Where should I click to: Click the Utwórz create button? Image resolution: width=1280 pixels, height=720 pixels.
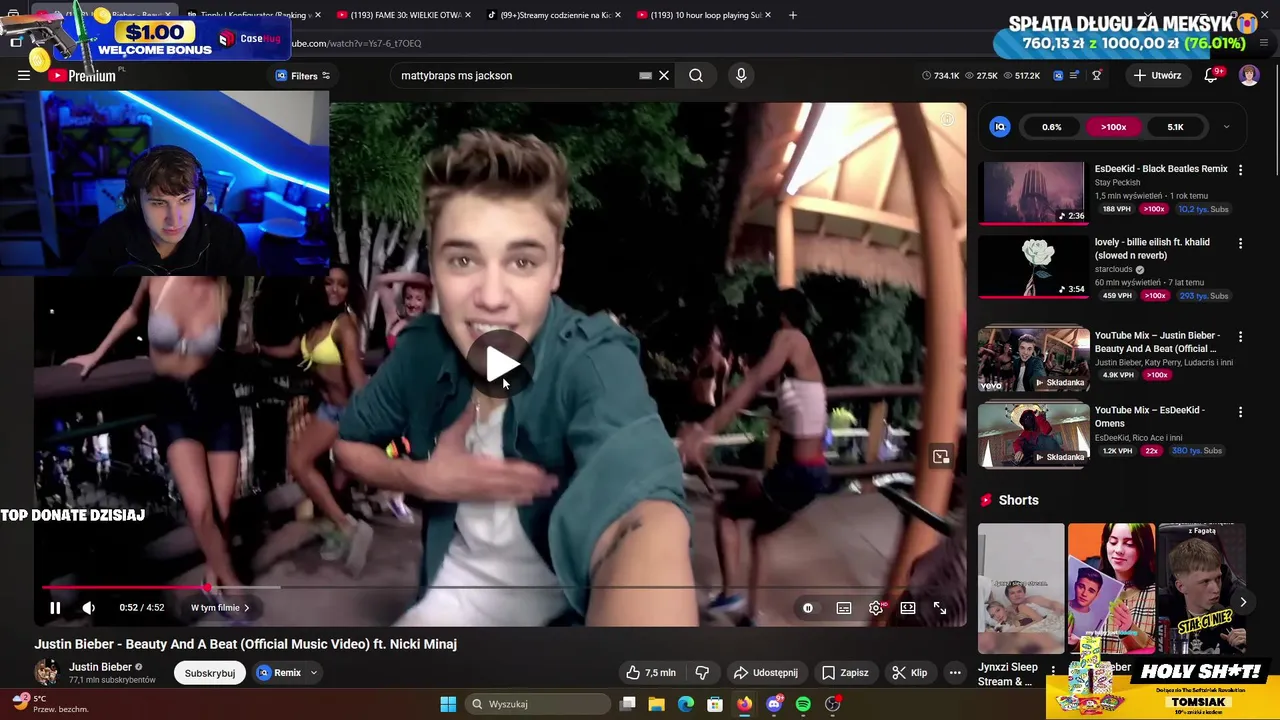pos(1157,75)
